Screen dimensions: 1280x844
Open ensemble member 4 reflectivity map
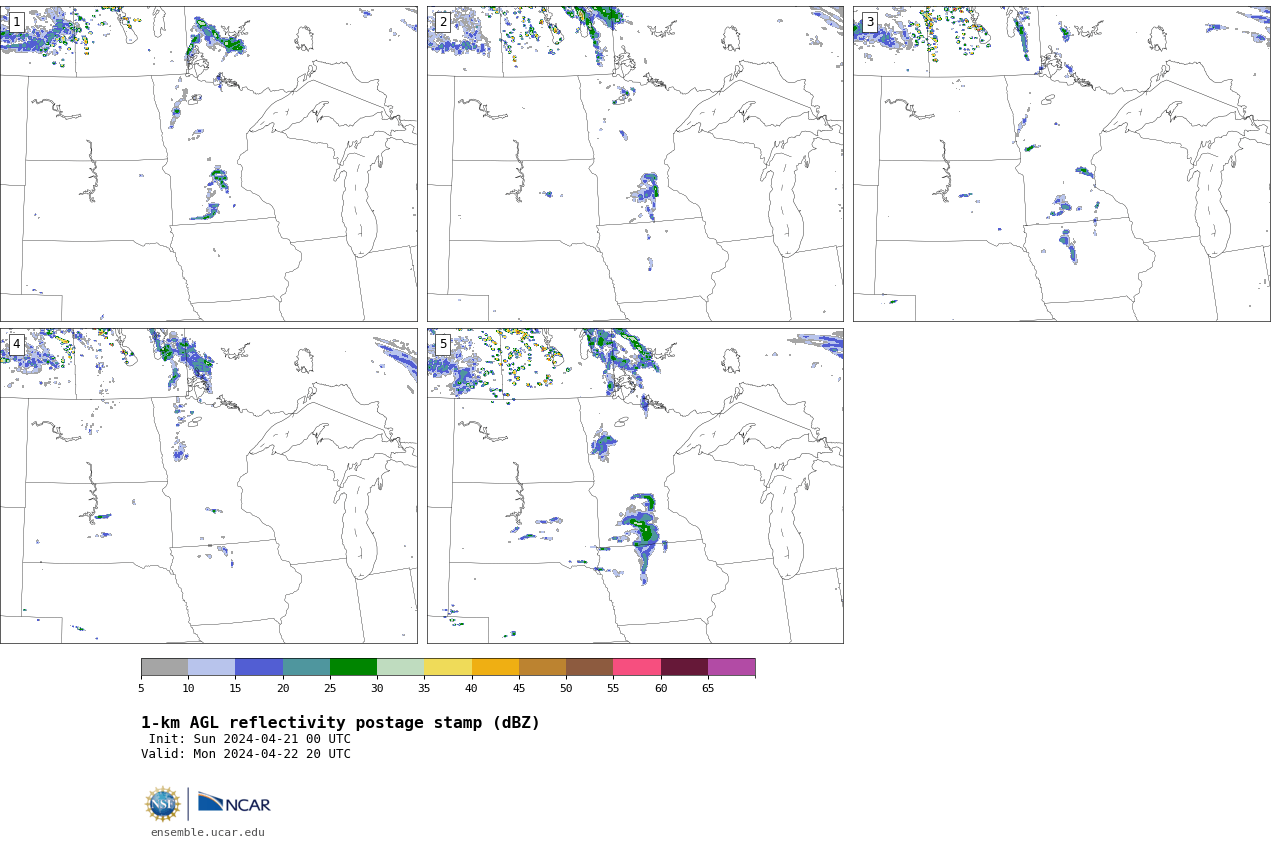(209, 486)
